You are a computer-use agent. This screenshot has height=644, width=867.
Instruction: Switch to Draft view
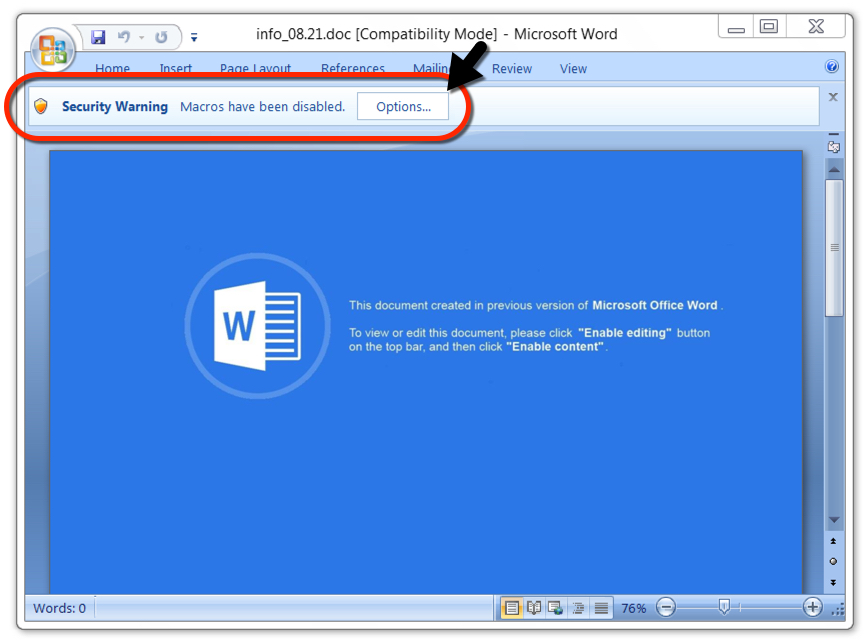pyautogui.click(x=601, y=609)
